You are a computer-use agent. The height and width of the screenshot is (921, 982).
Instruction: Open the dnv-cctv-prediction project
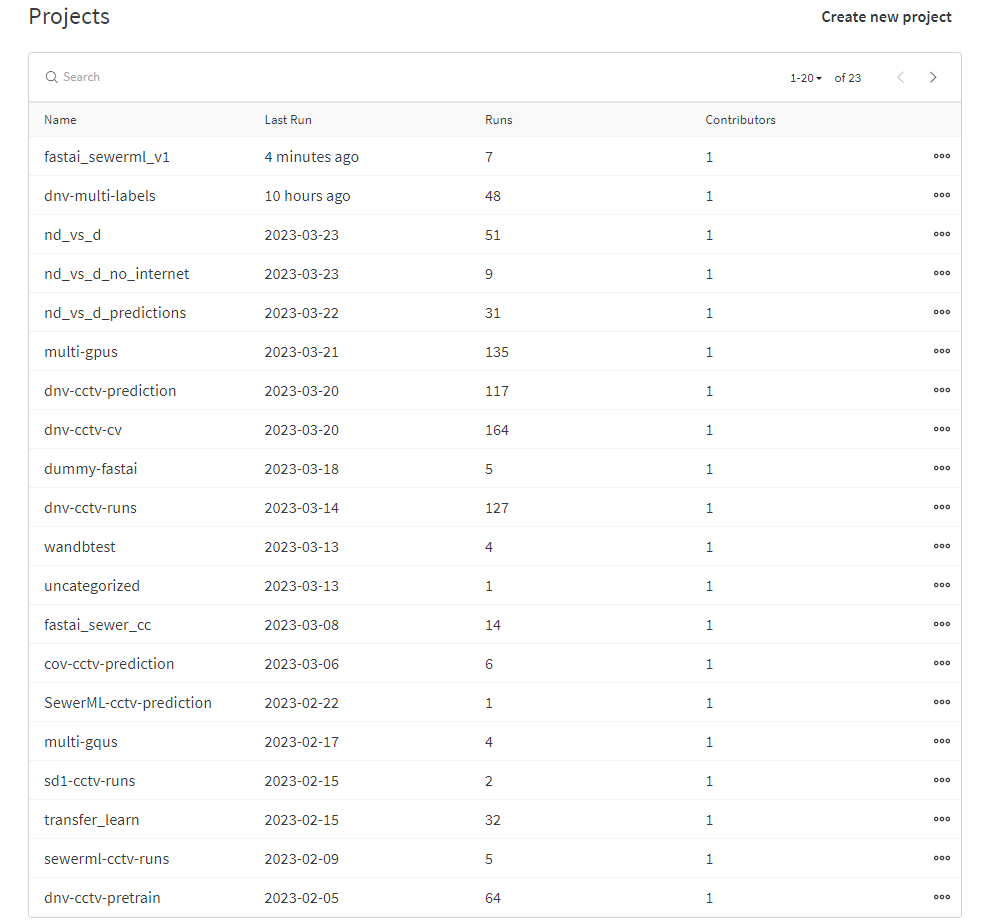(x=110, y=391)
